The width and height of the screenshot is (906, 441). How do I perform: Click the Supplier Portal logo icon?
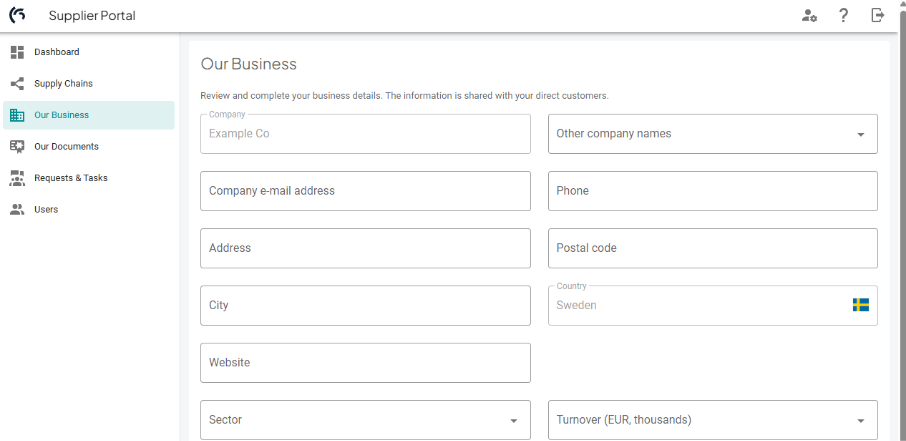(17, 15)
